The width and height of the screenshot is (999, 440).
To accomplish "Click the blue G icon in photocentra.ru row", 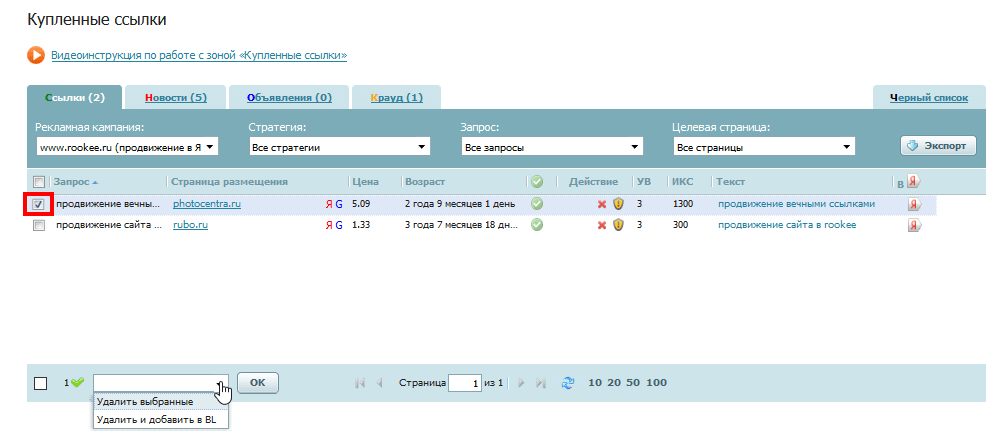I will pos(339,204).
